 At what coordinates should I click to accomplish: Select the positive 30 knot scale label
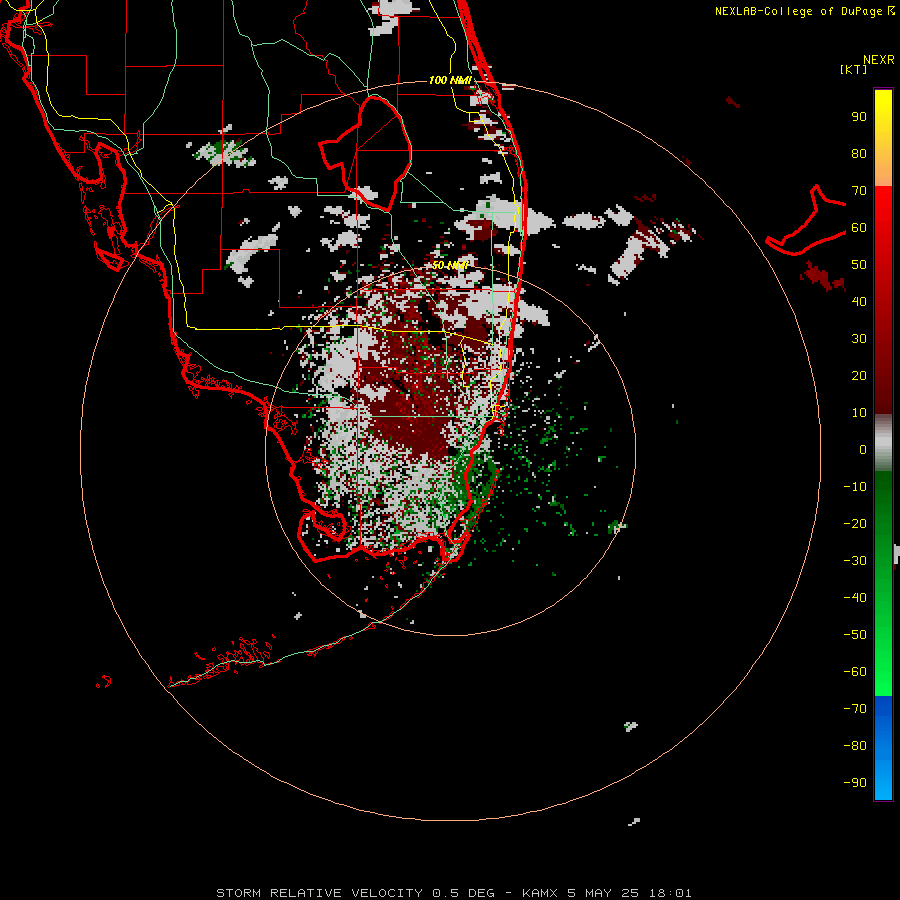tap(859, 339)
